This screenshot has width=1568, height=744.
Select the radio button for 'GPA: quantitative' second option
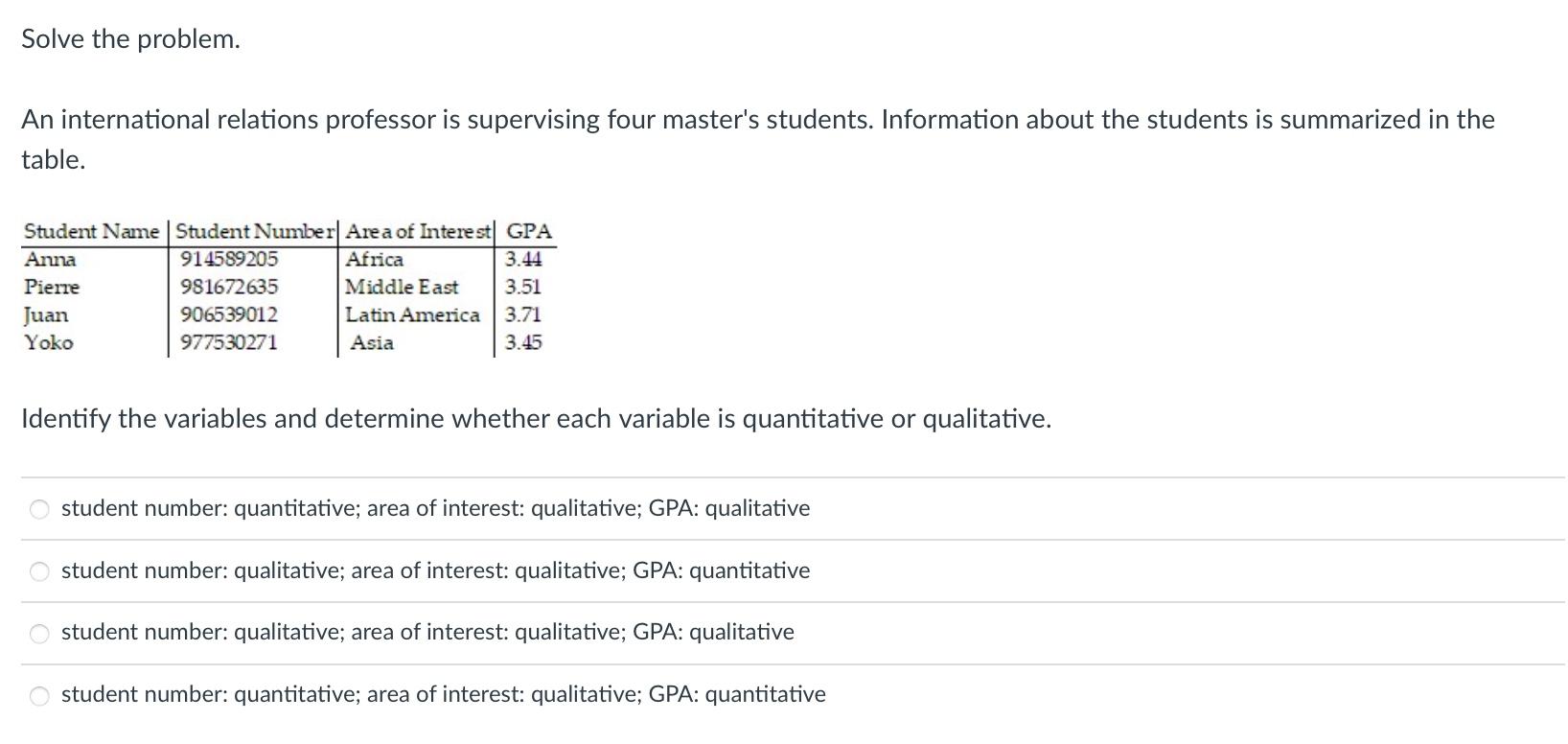[38, 571]
